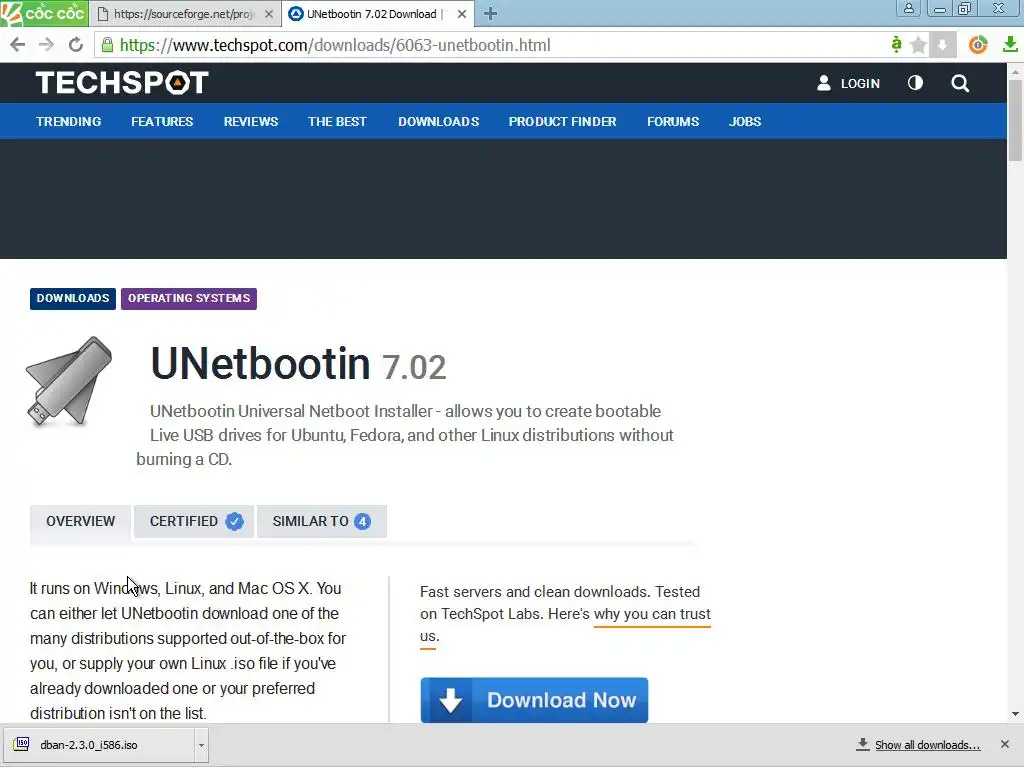1024x768 pixels.
Task: Close the sourceforge.net tab
Action: [269, 14]
